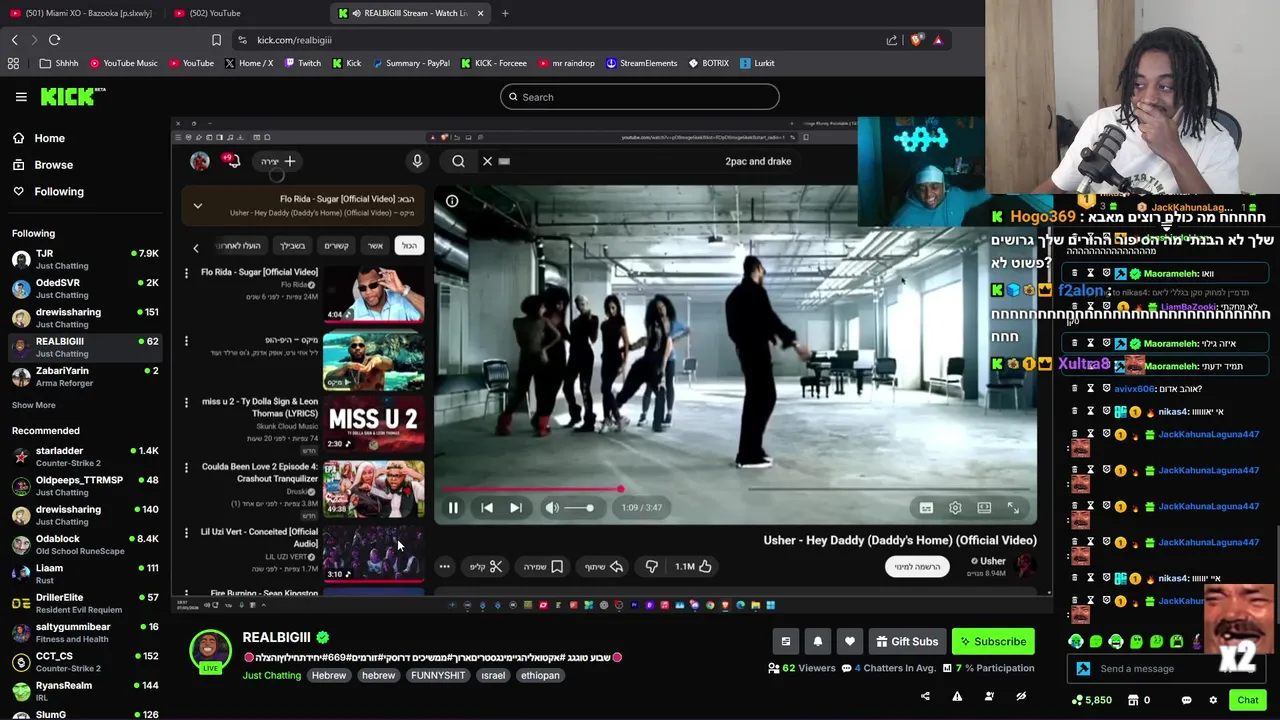The width and height of the screenshot is (1280, 720).
Task: Collapse the YouTube up-next queue chevron
Action: tap(198, 206)
